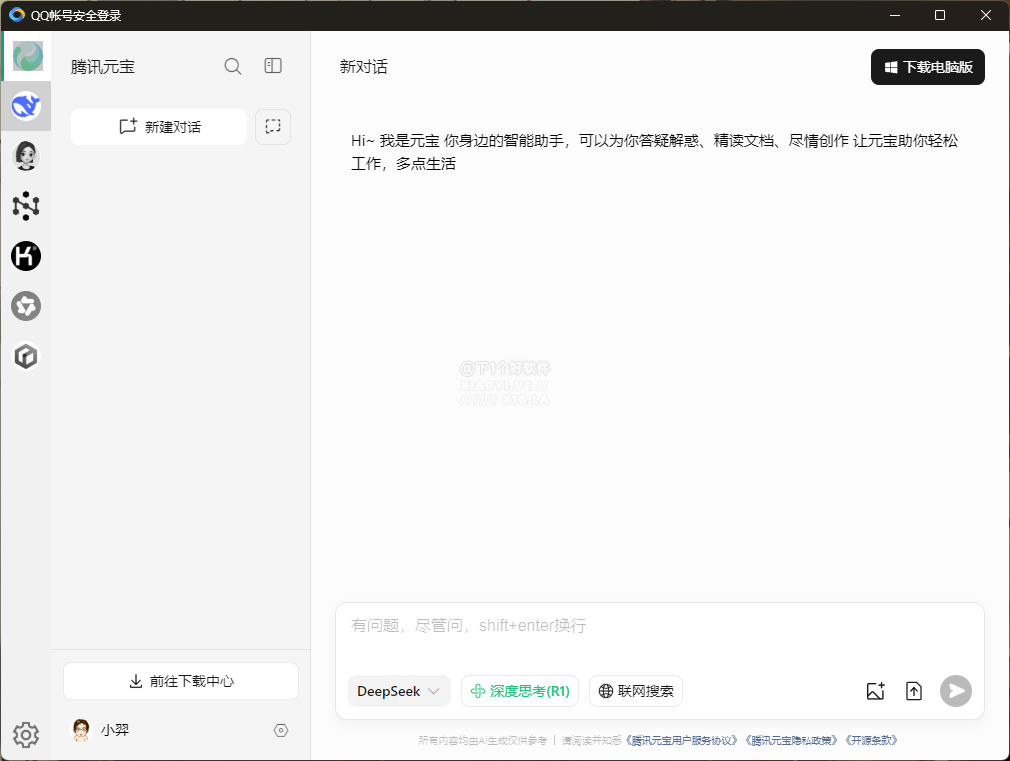Click the file upload icon in input box
Screen dimensions: 1010x761
tap(914, 691)
